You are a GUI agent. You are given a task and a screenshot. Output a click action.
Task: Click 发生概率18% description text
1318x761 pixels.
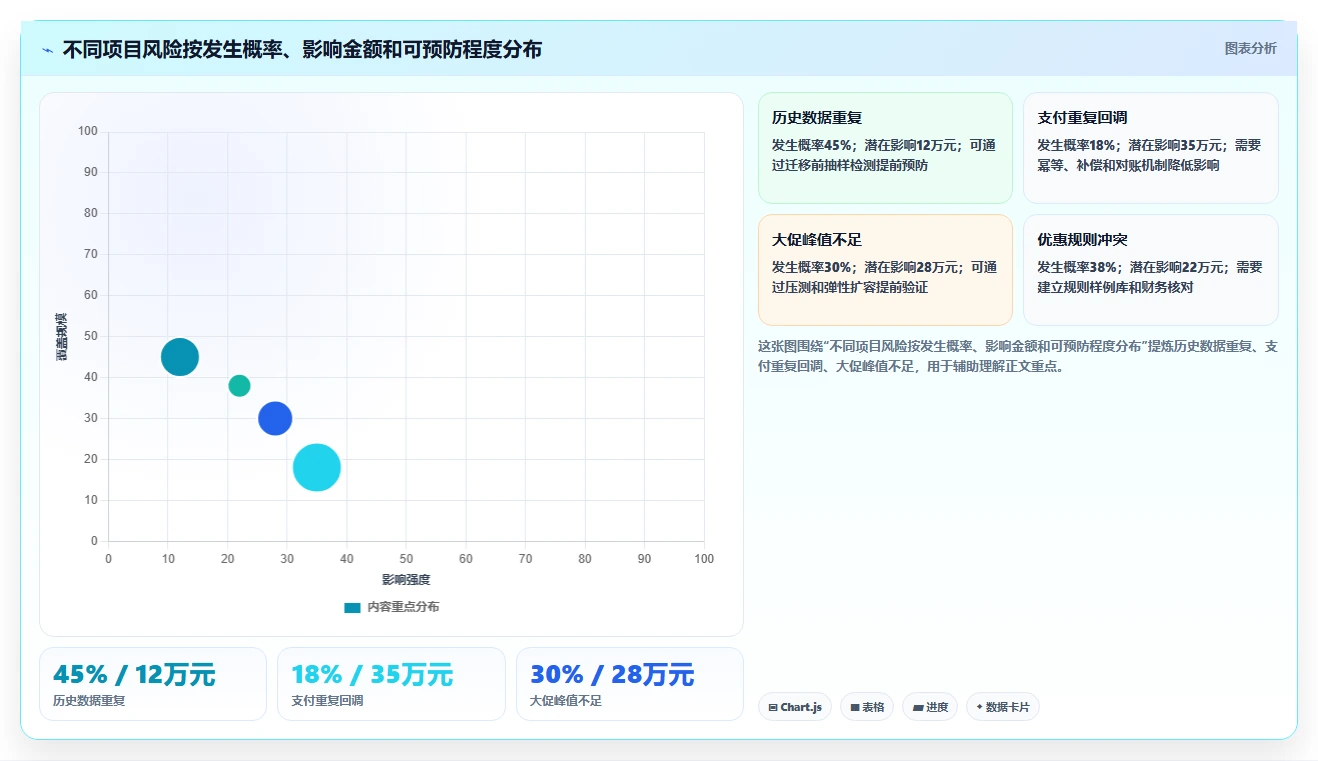(1149, 155)
